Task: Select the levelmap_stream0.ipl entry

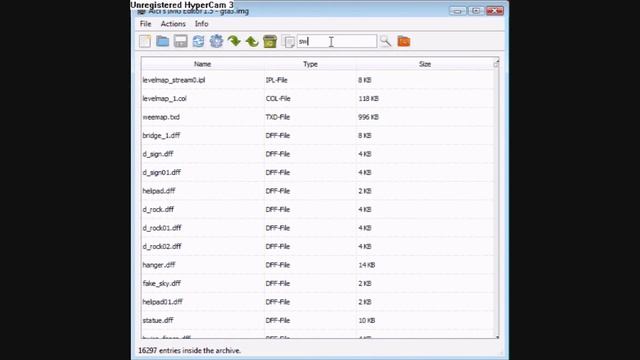Action: (x=174, y=80)
